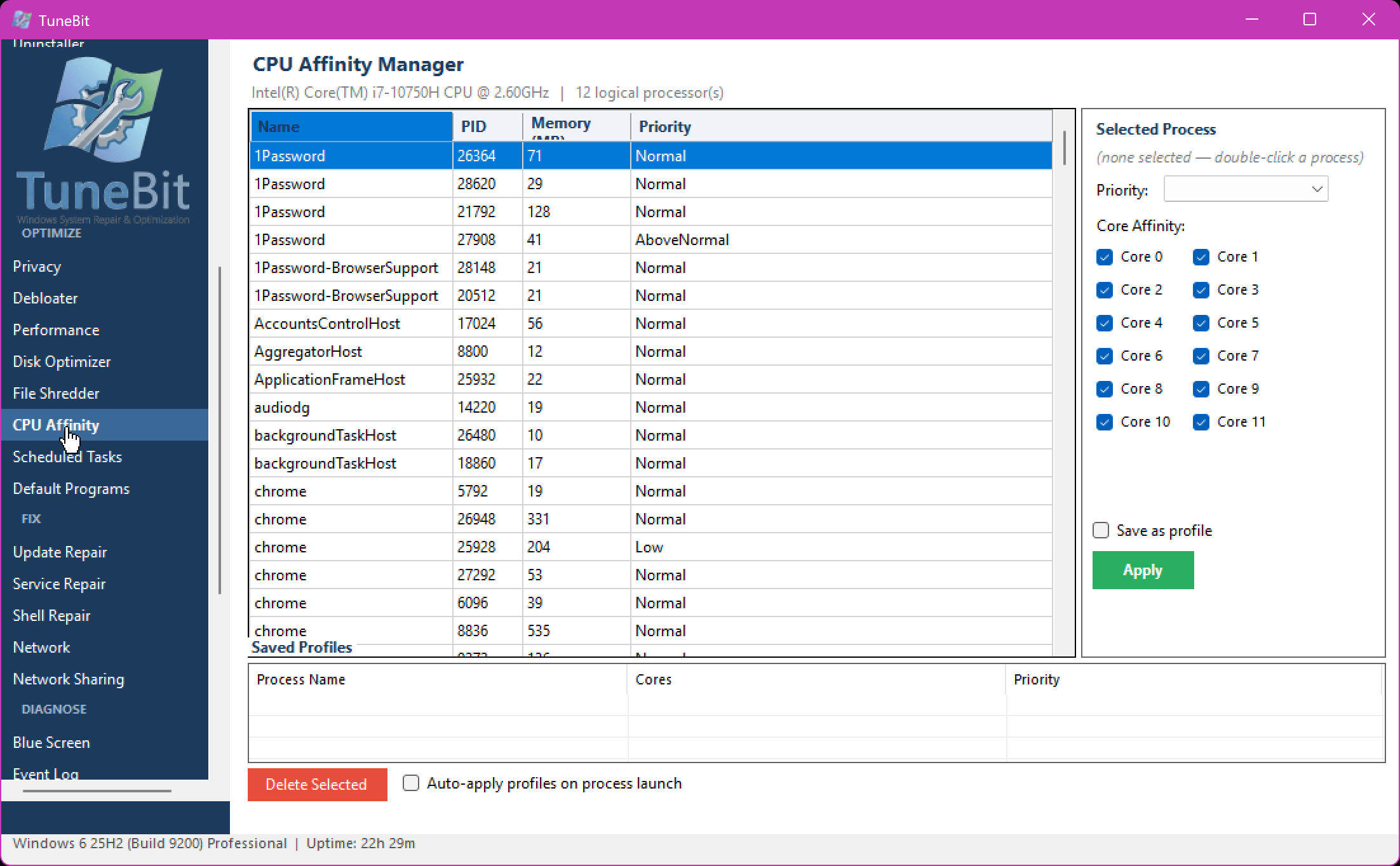Screen dimensions: 1400x866
Task: Select backgroundTaskHost row PID 26480
Action: (651, 435)
